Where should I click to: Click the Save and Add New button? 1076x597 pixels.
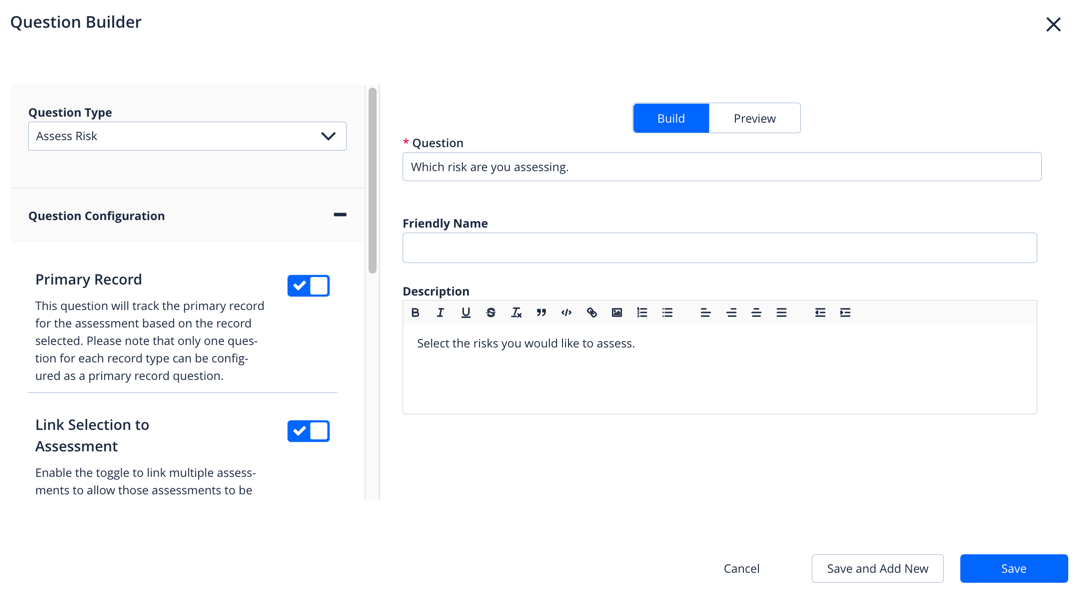coord(877,568)
